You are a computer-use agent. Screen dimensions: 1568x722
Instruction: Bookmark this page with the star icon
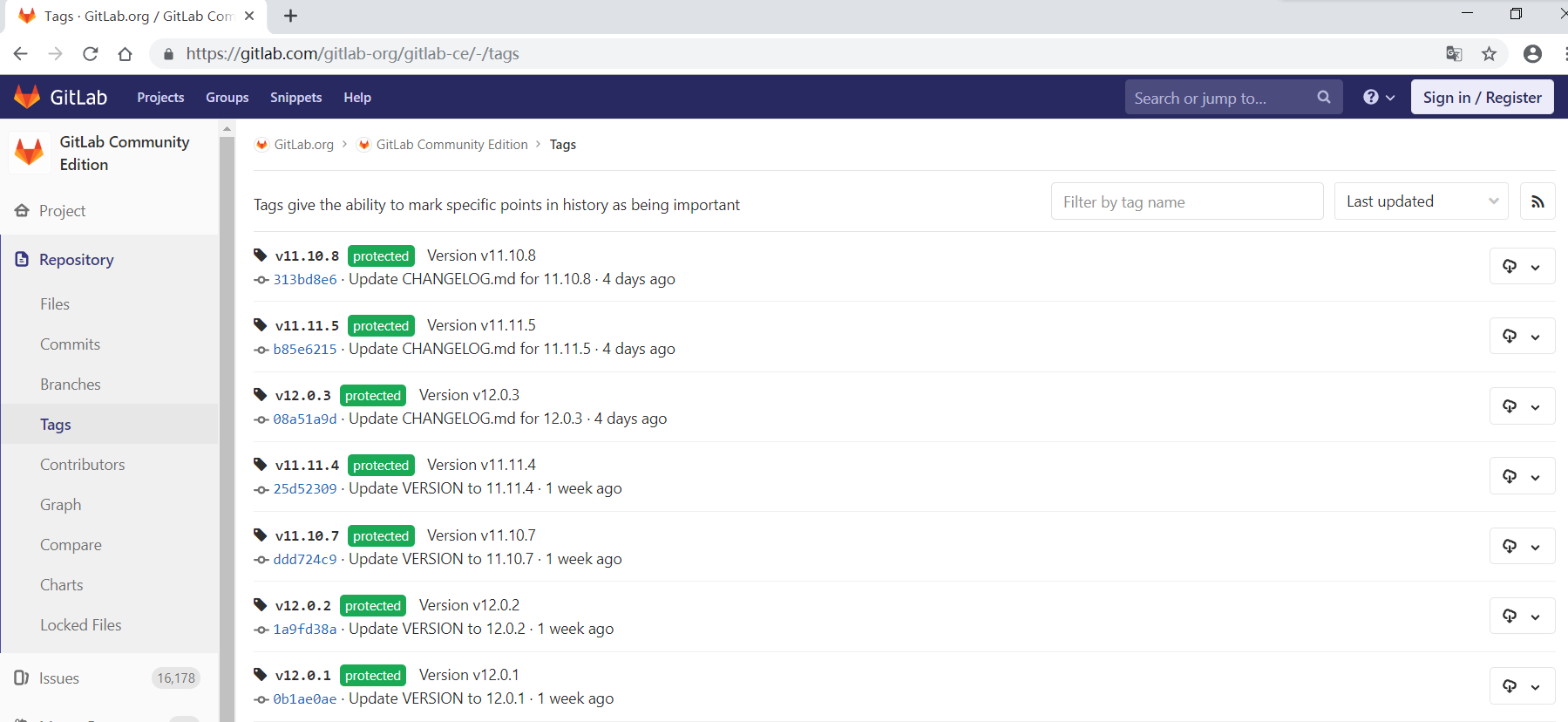pyautogui.click(x=1489, y=54)
